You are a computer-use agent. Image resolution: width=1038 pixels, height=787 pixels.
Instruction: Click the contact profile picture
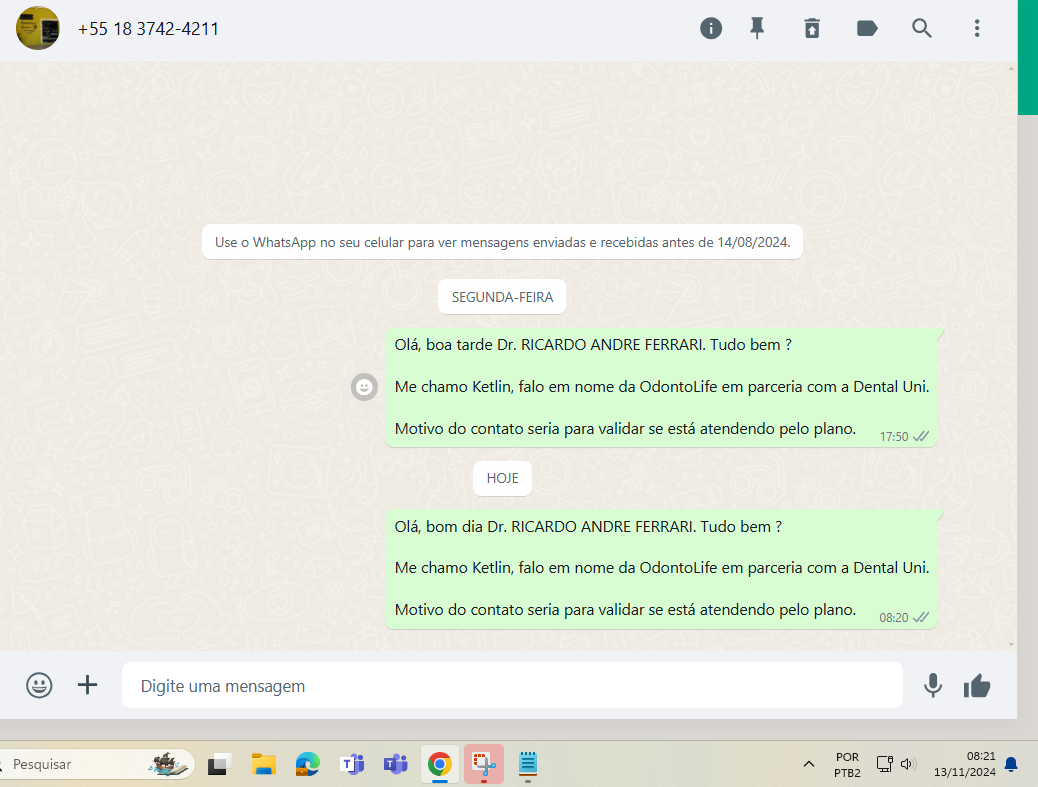pos(38,28)
